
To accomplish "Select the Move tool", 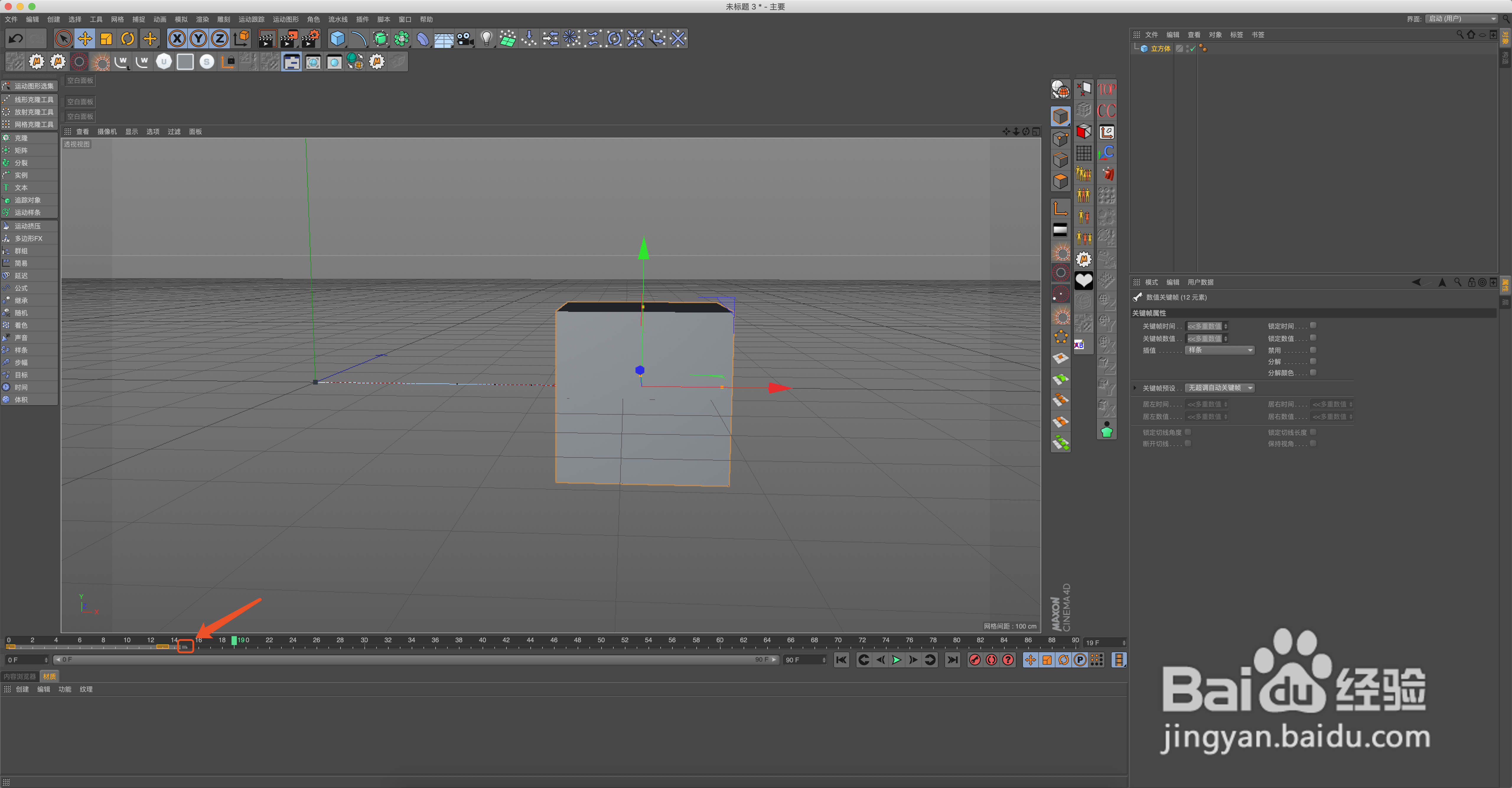I will (85, 39).
